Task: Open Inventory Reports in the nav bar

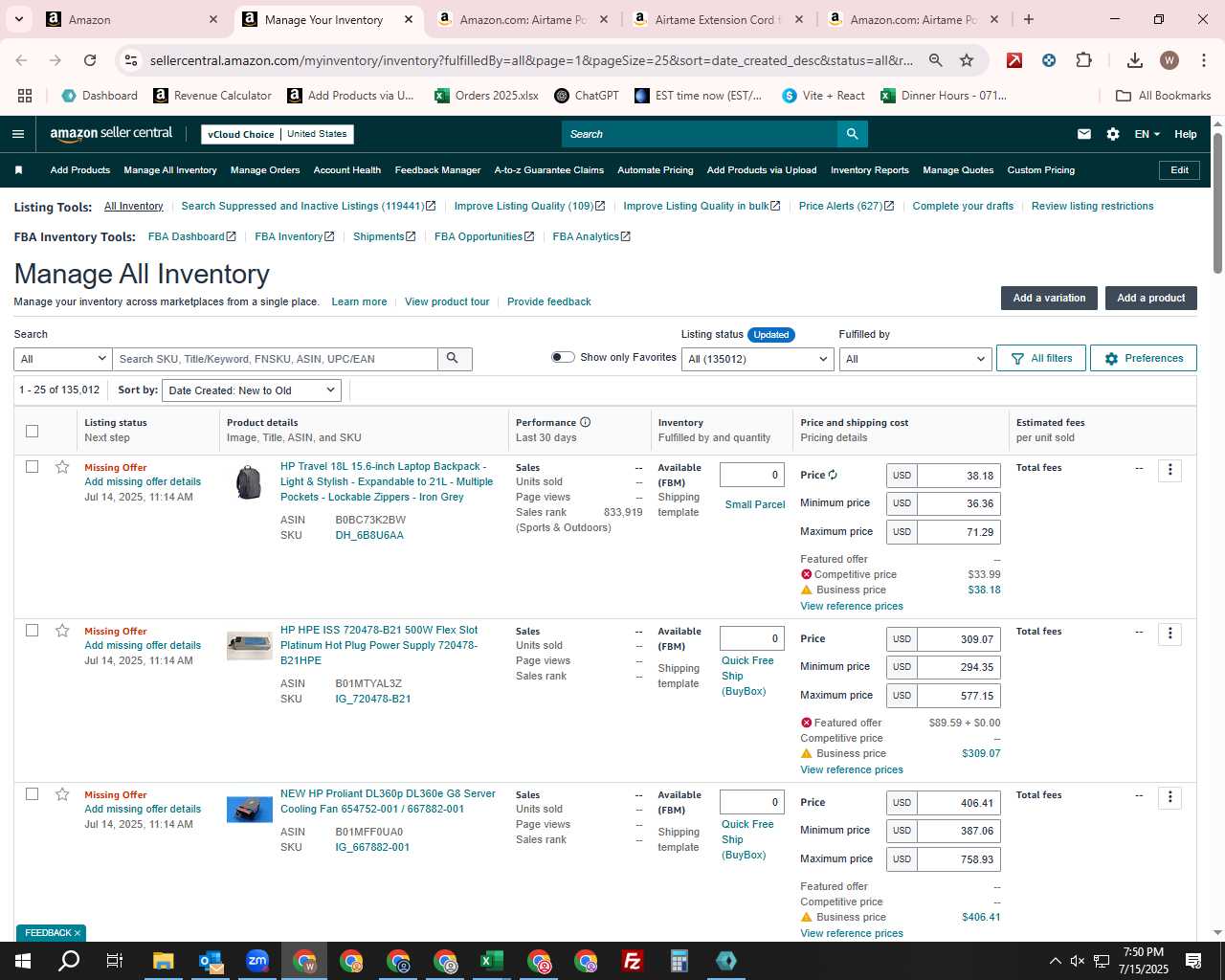Action: point(870,170)
